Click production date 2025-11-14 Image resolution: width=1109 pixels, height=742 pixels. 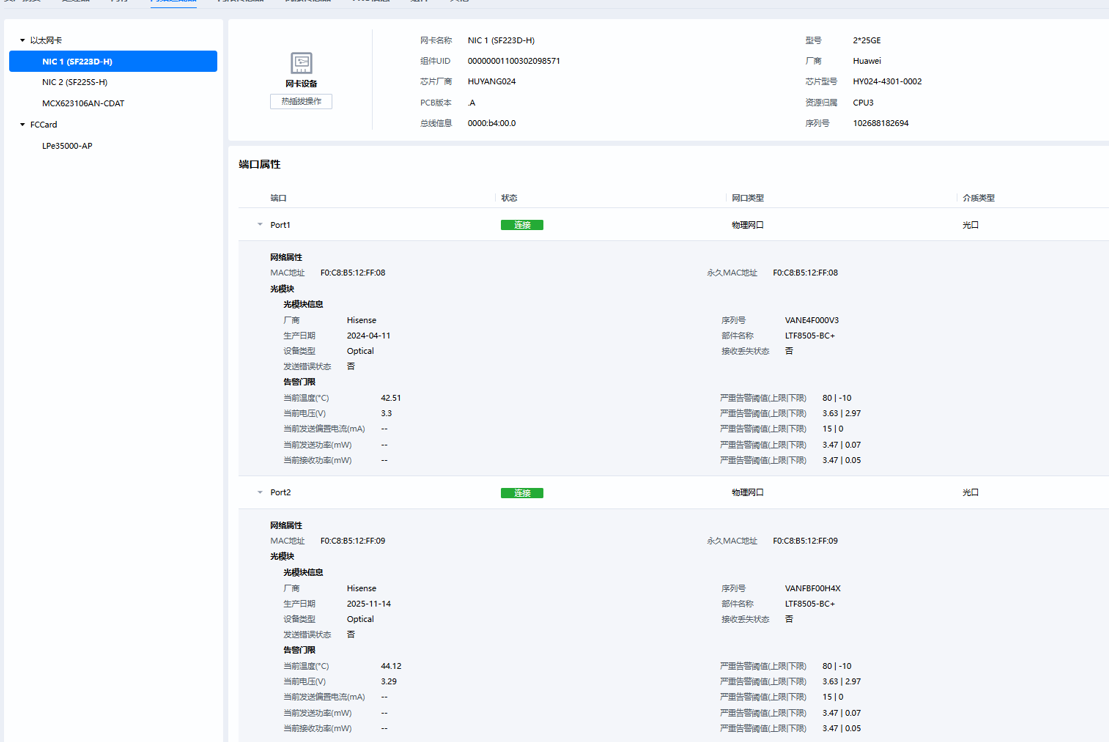368,604
